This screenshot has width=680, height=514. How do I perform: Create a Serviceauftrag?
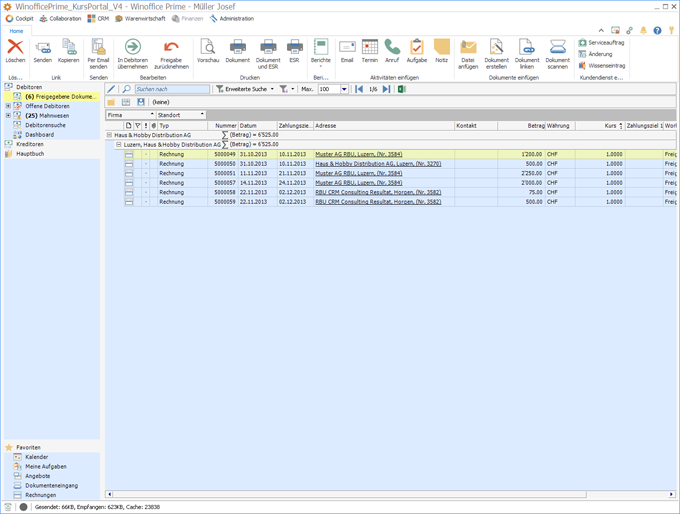(x=602, y=43)
